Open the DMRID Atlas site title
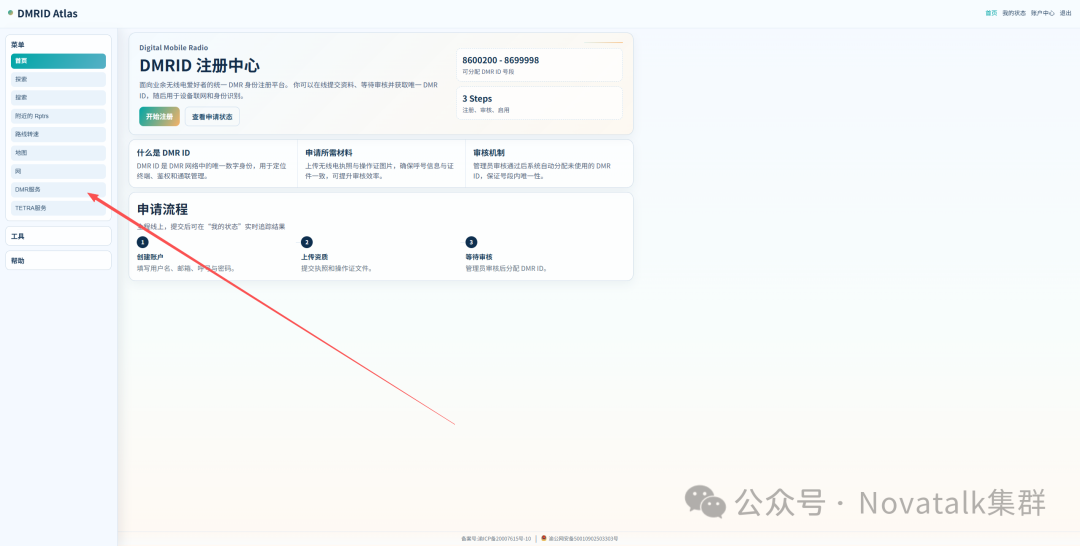This screenshot has width=1080, height=546. (48, 13)
